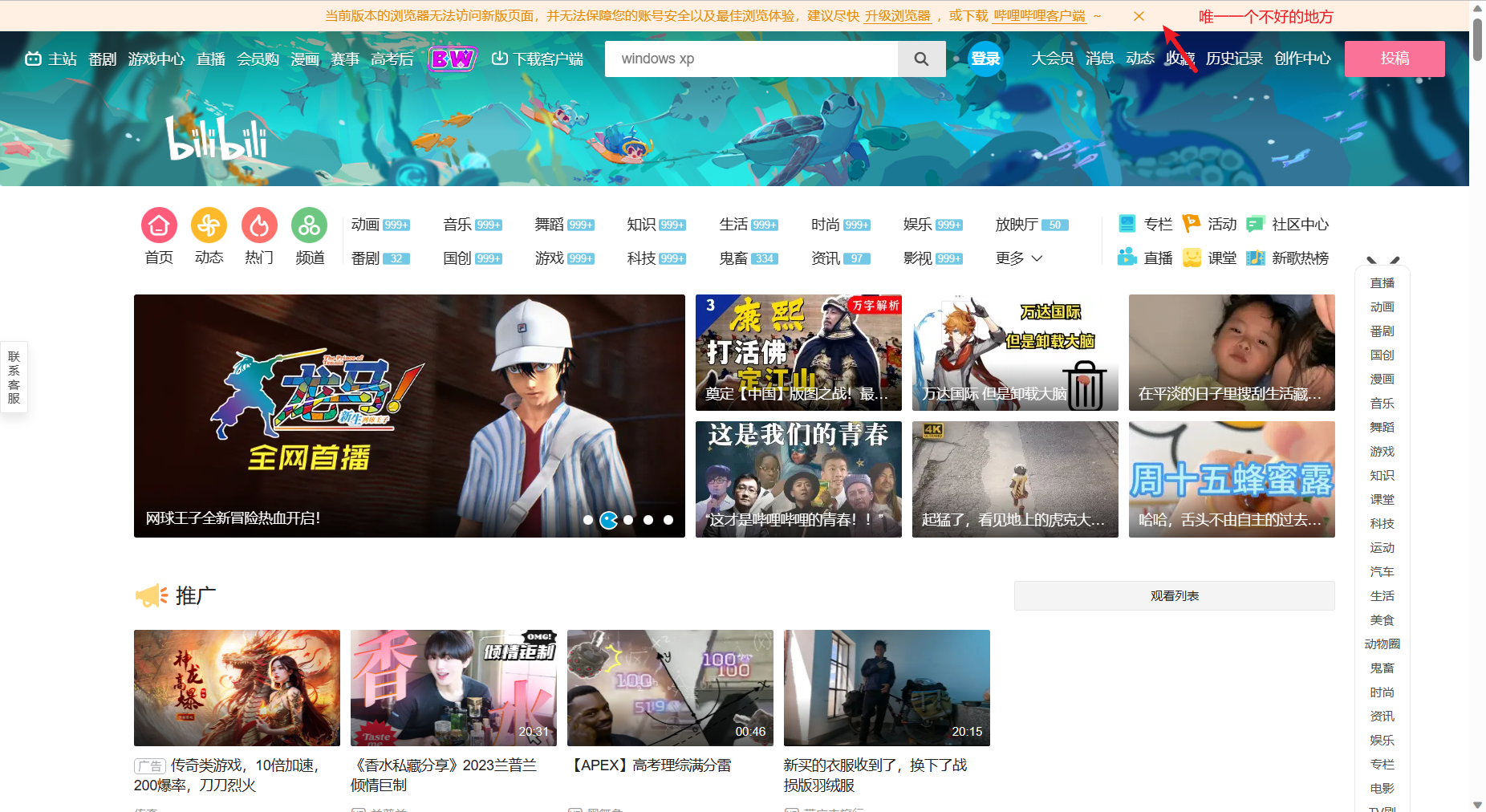Click the 推广 megaphone icon
1486x812 pixels.
pyautogui.click(x=152, y=595)
